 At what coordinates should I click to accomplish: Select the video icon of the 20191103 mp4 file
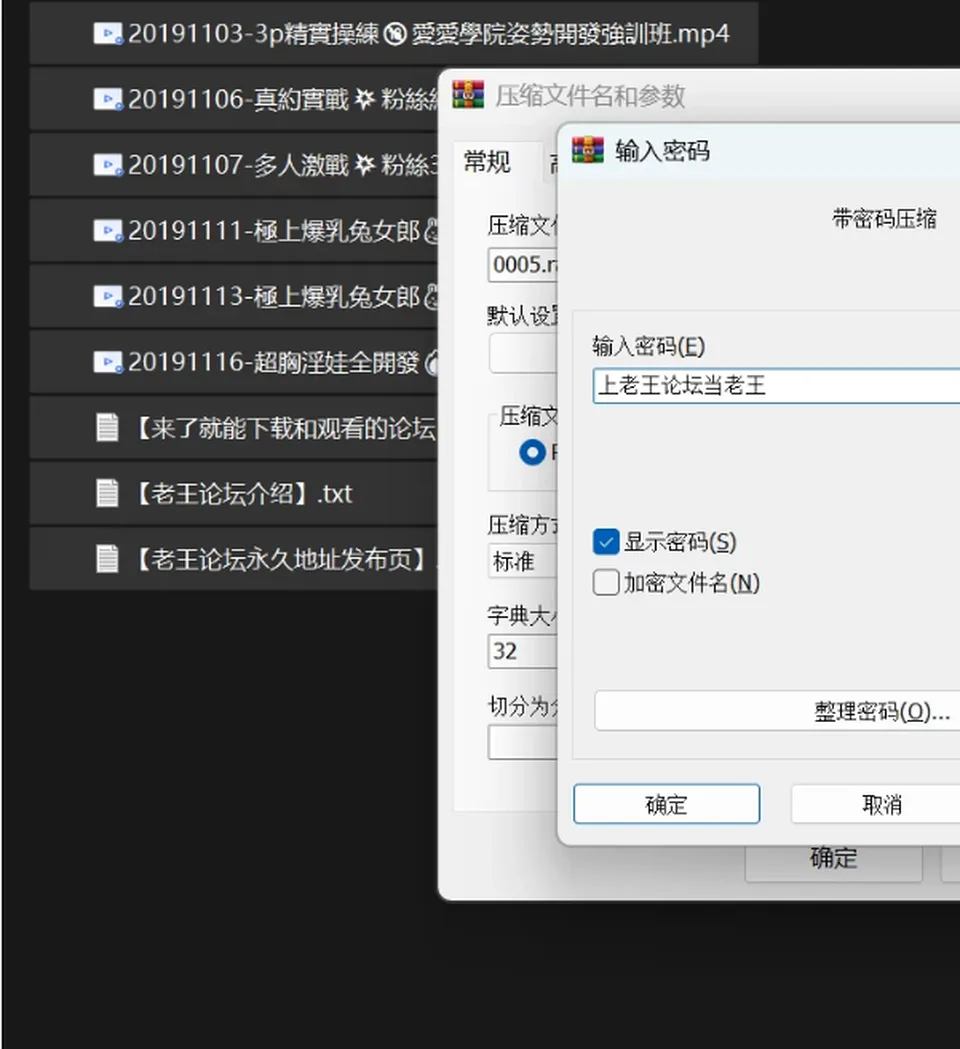point(108,34)
